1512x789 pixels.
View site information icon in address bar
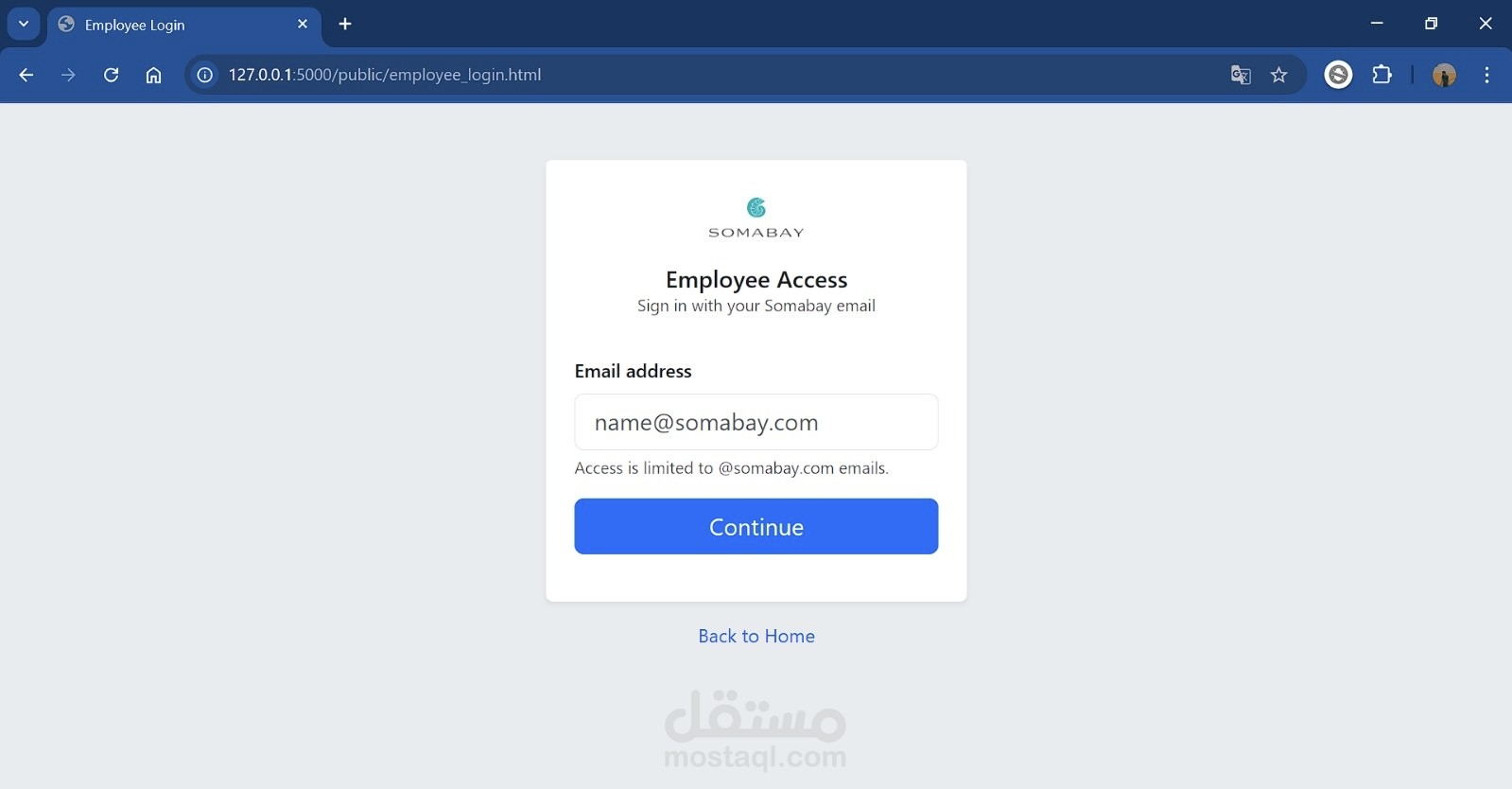205,75
